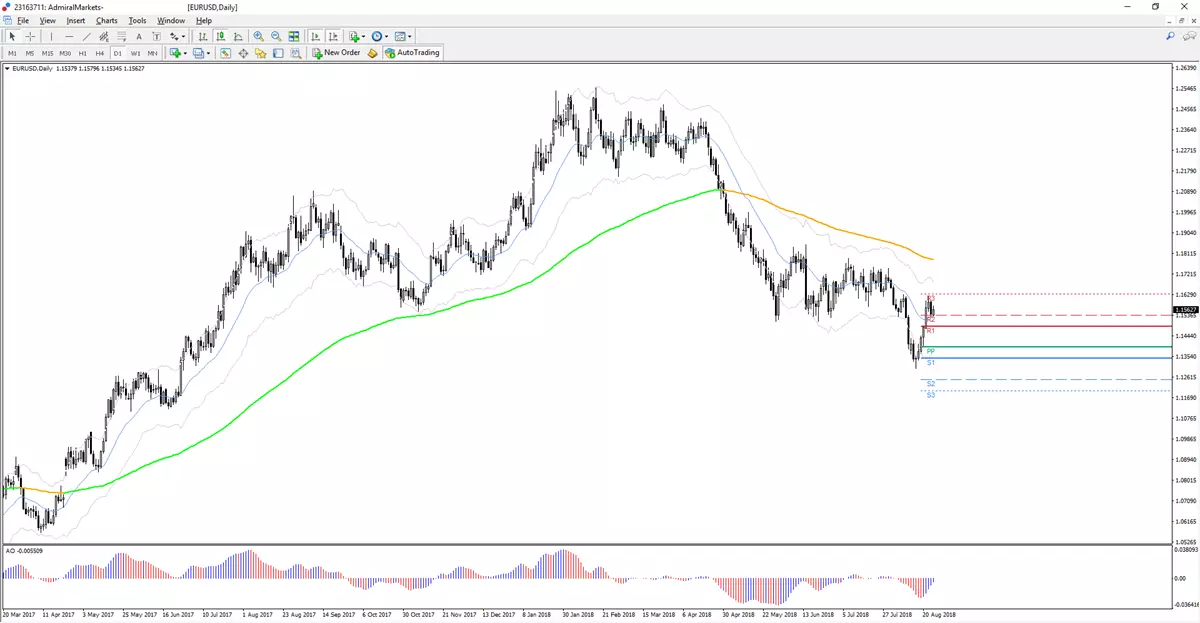Toggle Chart Shift from right border
The height and width of the screenshot is (623, 1200).
pos(333,36)
